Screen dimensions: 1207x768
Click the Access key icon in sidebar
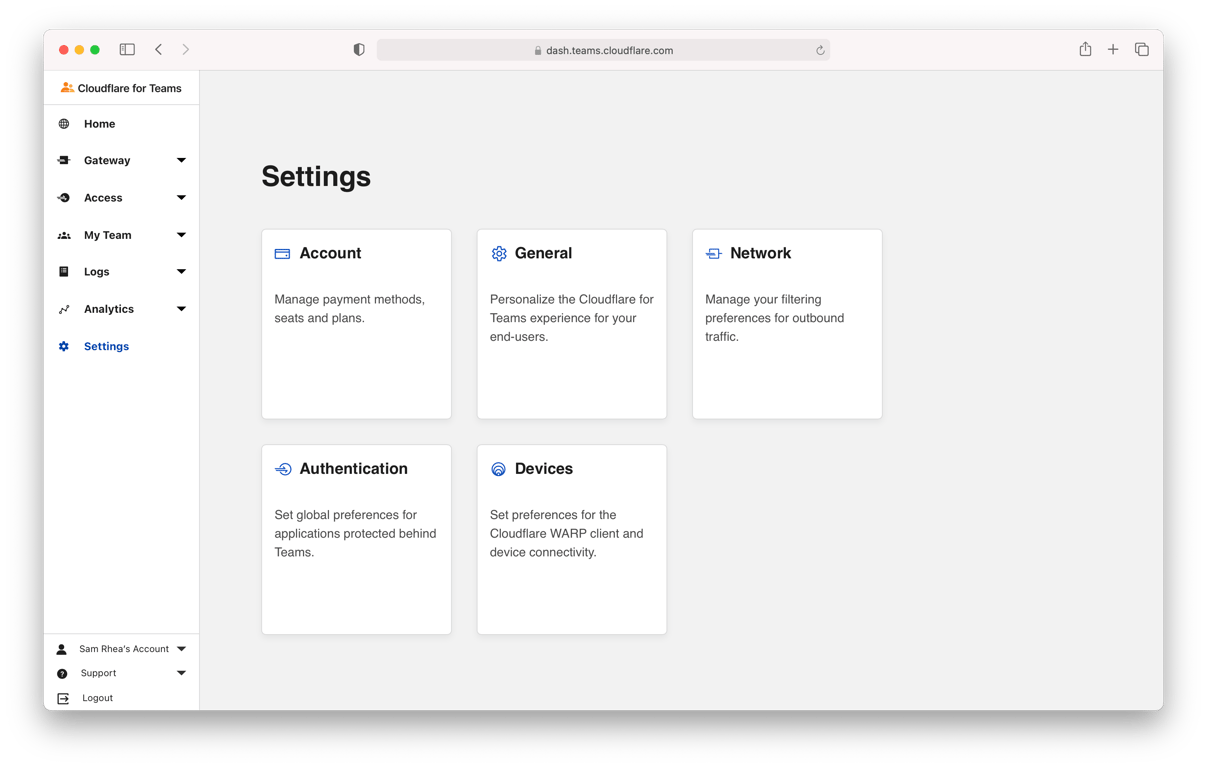63,197
